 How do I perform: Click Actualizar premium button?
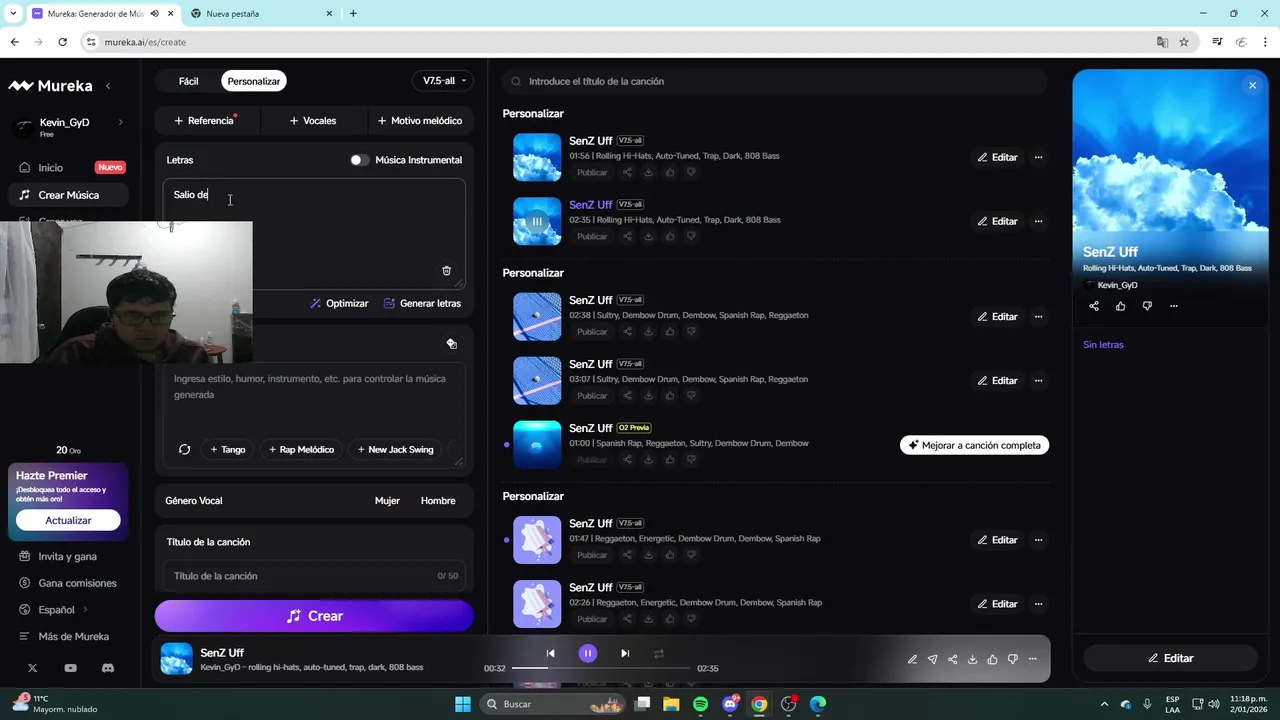coord(68,520)
